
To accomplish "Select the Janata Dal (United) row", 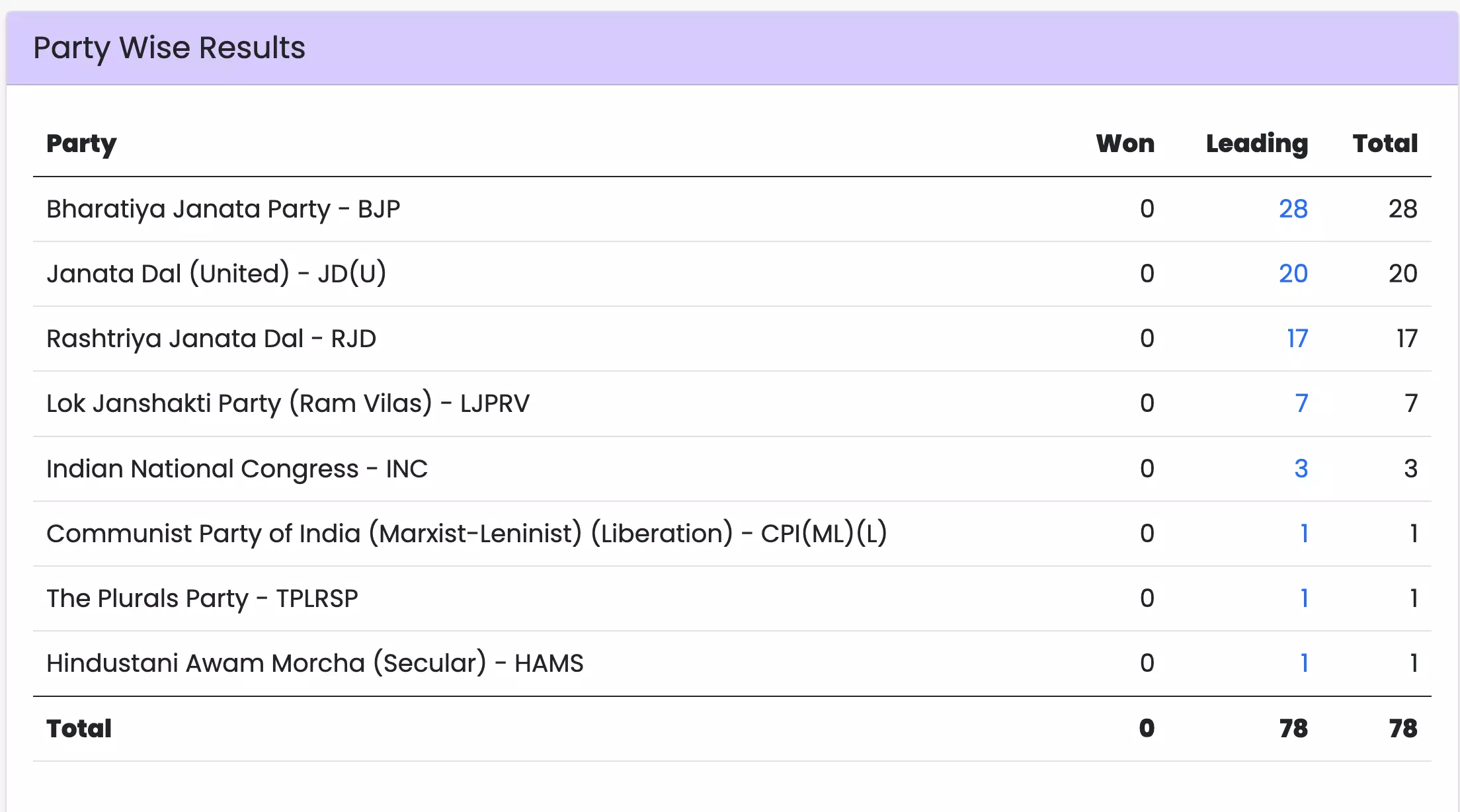I will [216, 273].
